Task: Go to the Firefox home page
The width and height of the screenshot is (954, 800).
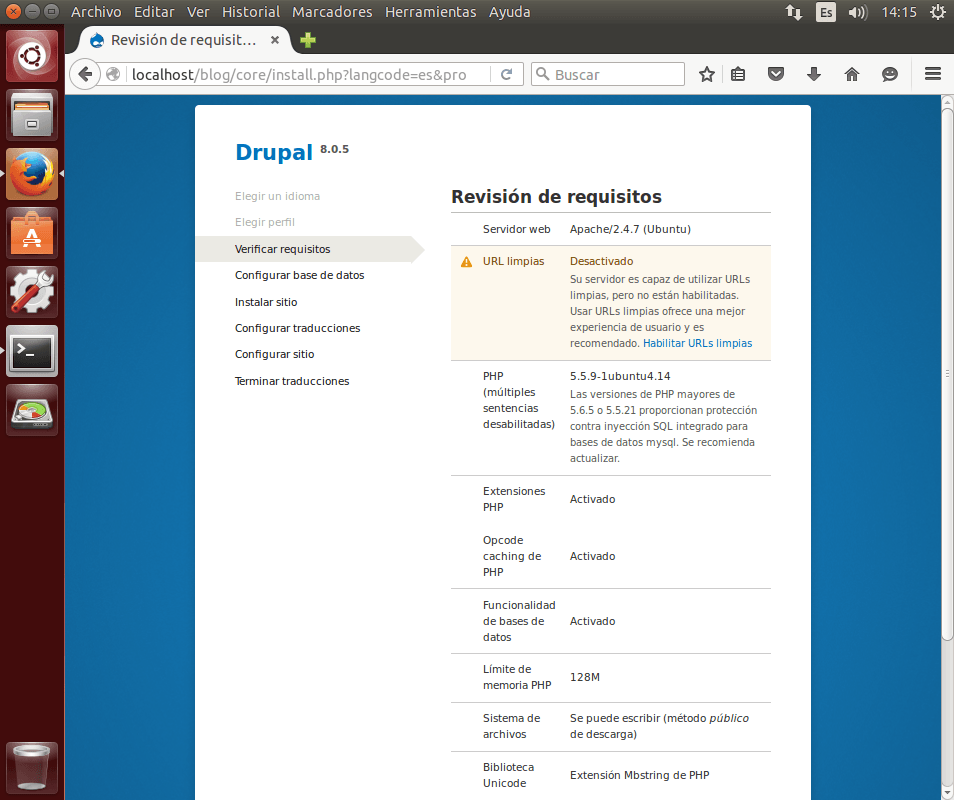Action: (x=852, y=74)
